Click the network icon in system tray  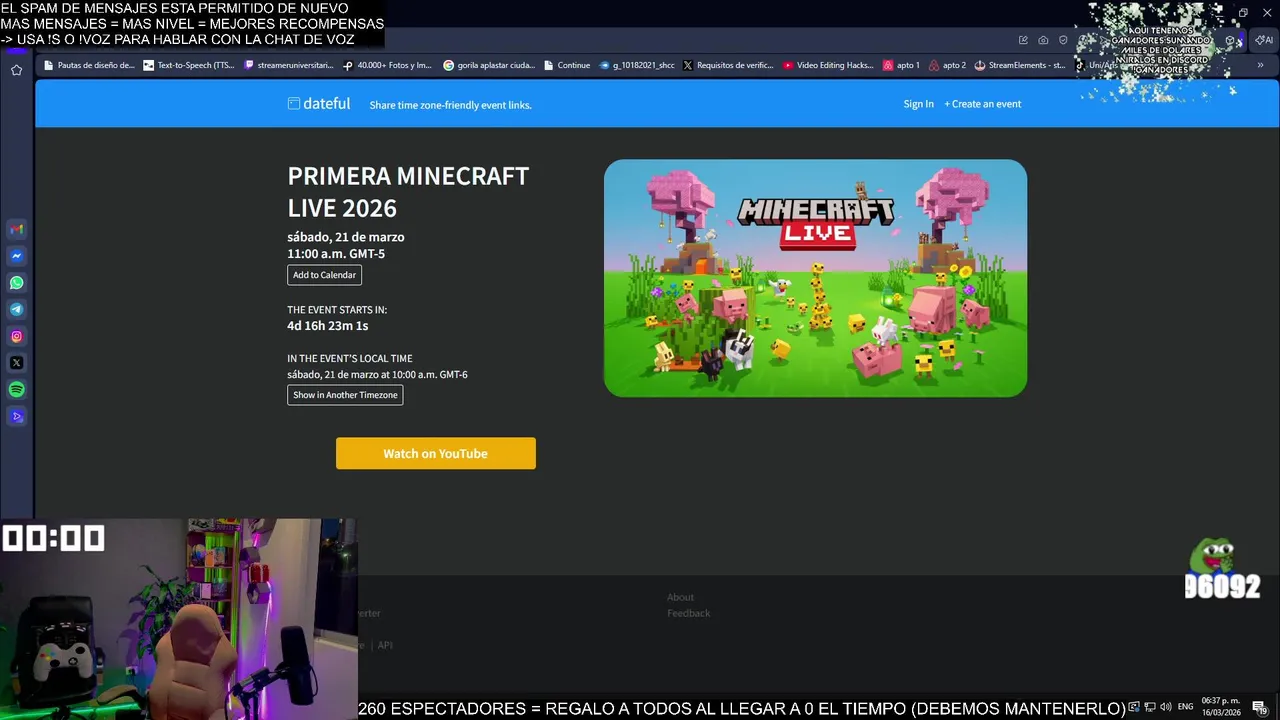coord(1149,707)
